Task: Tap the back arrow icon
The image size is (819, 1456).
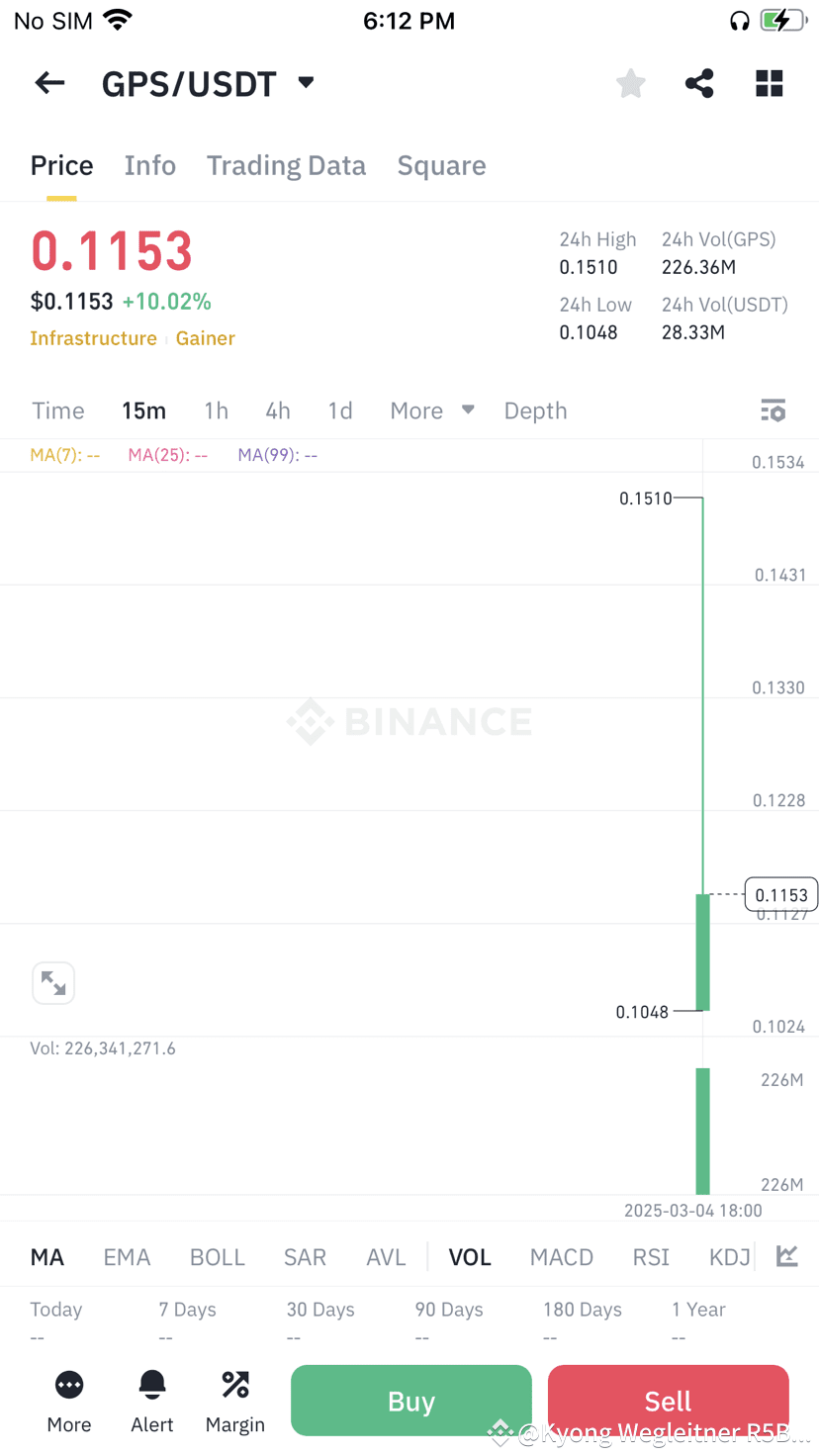Action: tap(49, 84)
